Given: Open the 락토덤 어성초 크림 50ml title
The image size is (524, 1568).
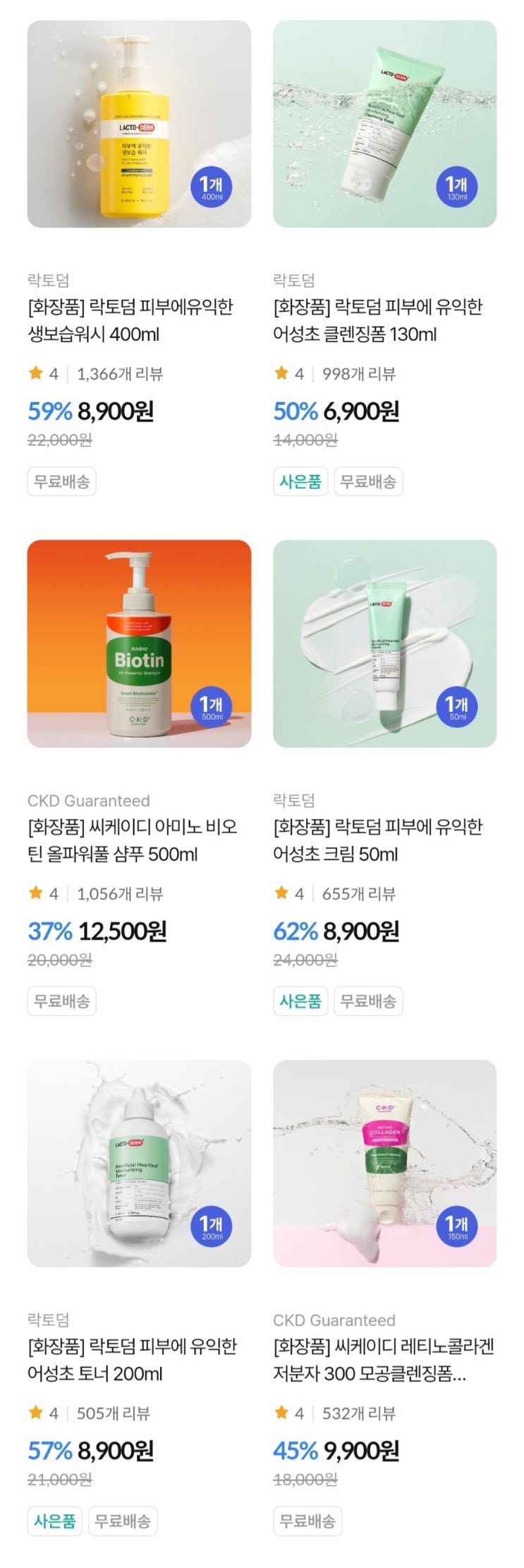Looking at the screenshot, I should [378, 840].
